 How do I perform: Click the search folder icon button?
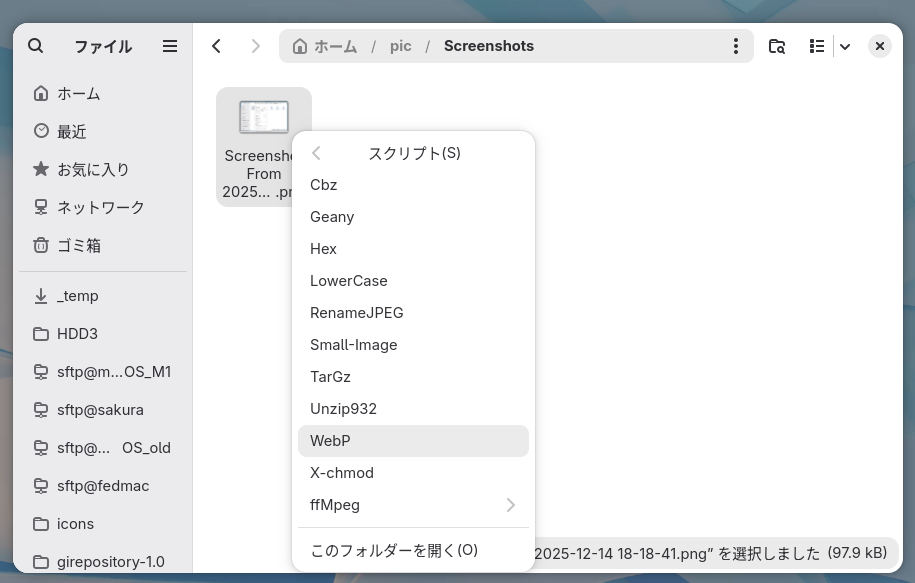tap(776, 46)
